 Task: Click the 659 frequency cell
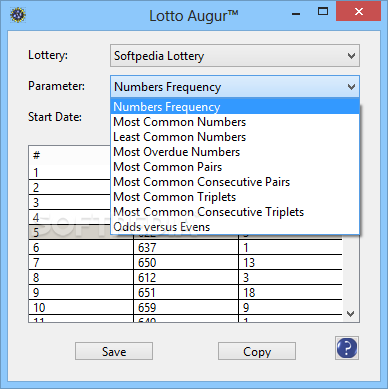pyautogui.click(x=186, y=307)
